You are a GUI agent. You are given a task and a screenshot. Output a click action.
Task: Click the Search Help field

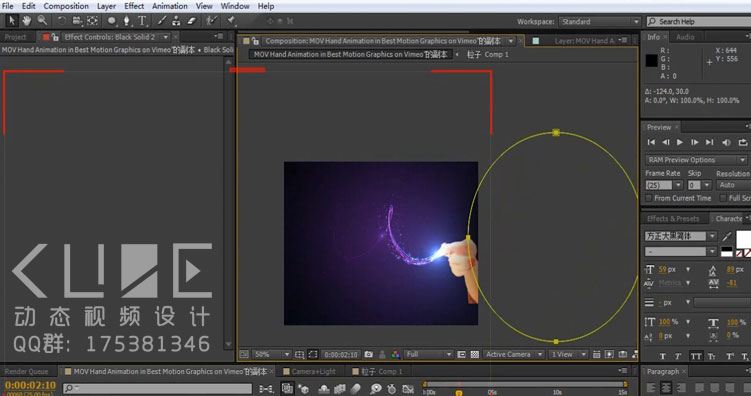point(699,22)
